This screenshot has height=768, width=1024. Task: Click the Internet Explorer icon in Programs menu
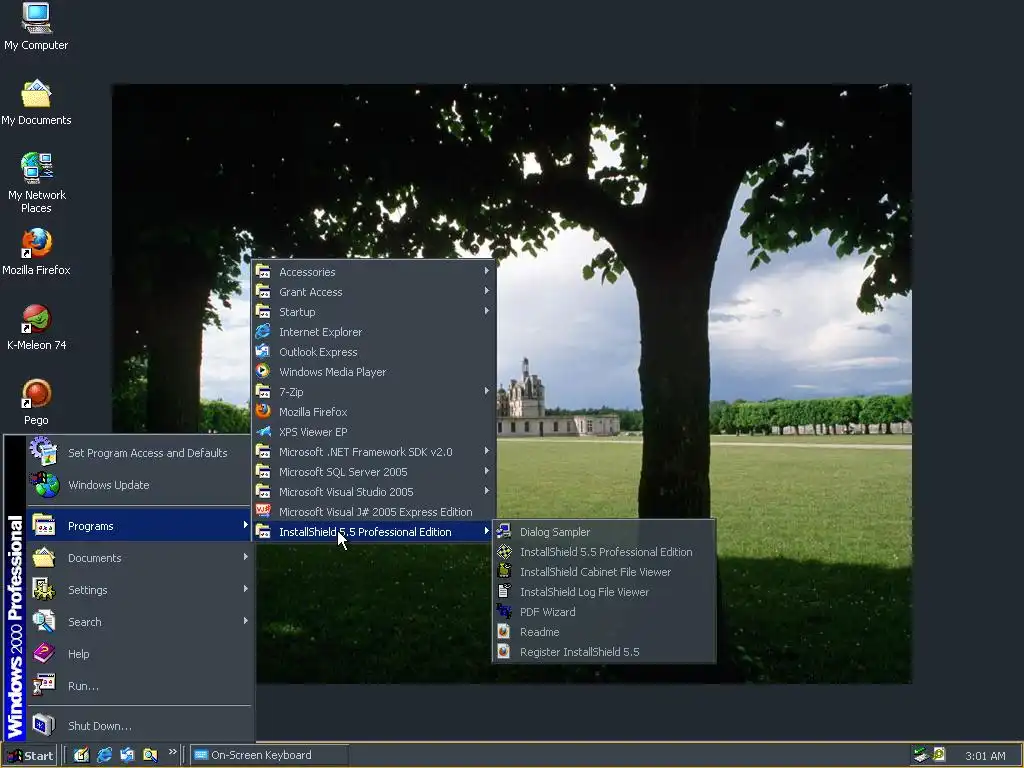tap(263, 332)
